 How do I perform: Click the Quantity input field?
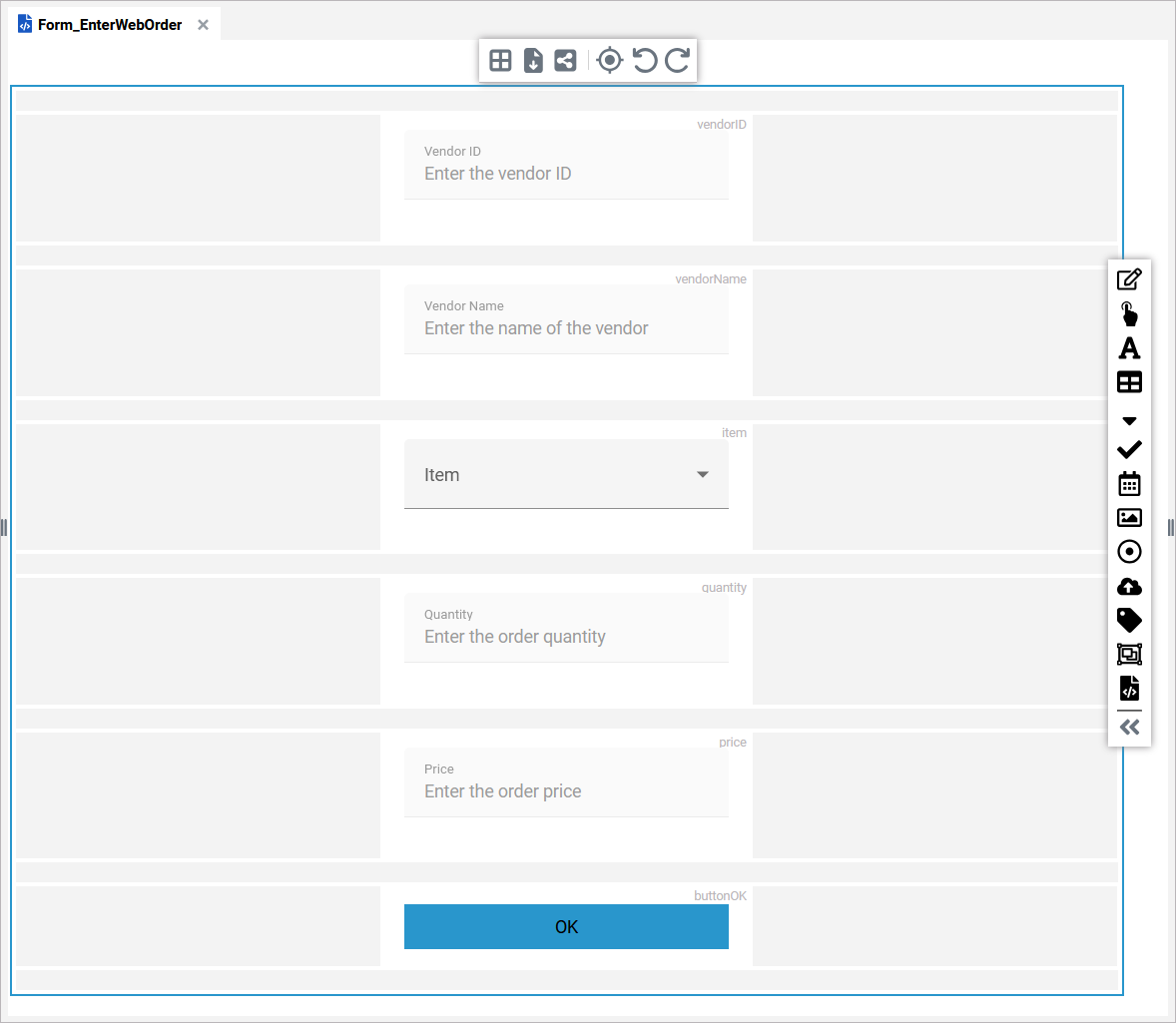click(x=566, y=628)
